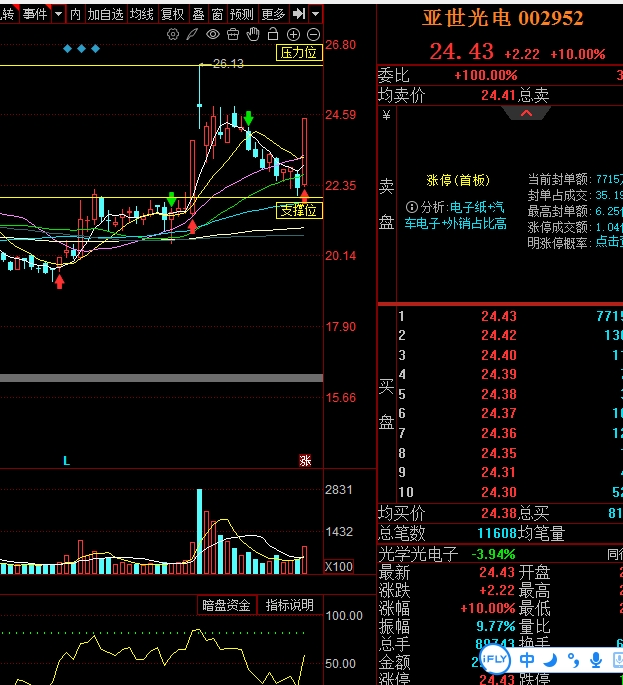Viewport: 623px width, 685px height.
Task: Click the 内 toolbar button
Action: tap(75, 14)
